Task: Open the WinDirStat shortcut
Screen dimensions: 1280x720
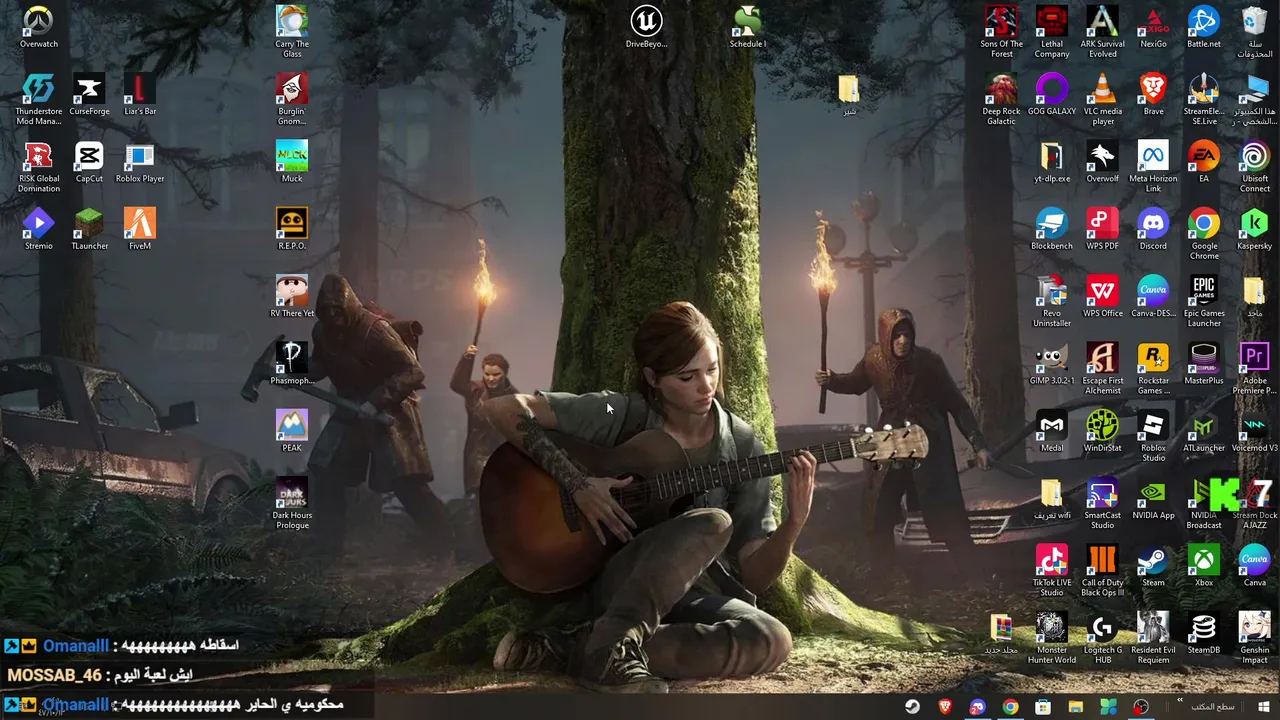Action: [1103, 431]
